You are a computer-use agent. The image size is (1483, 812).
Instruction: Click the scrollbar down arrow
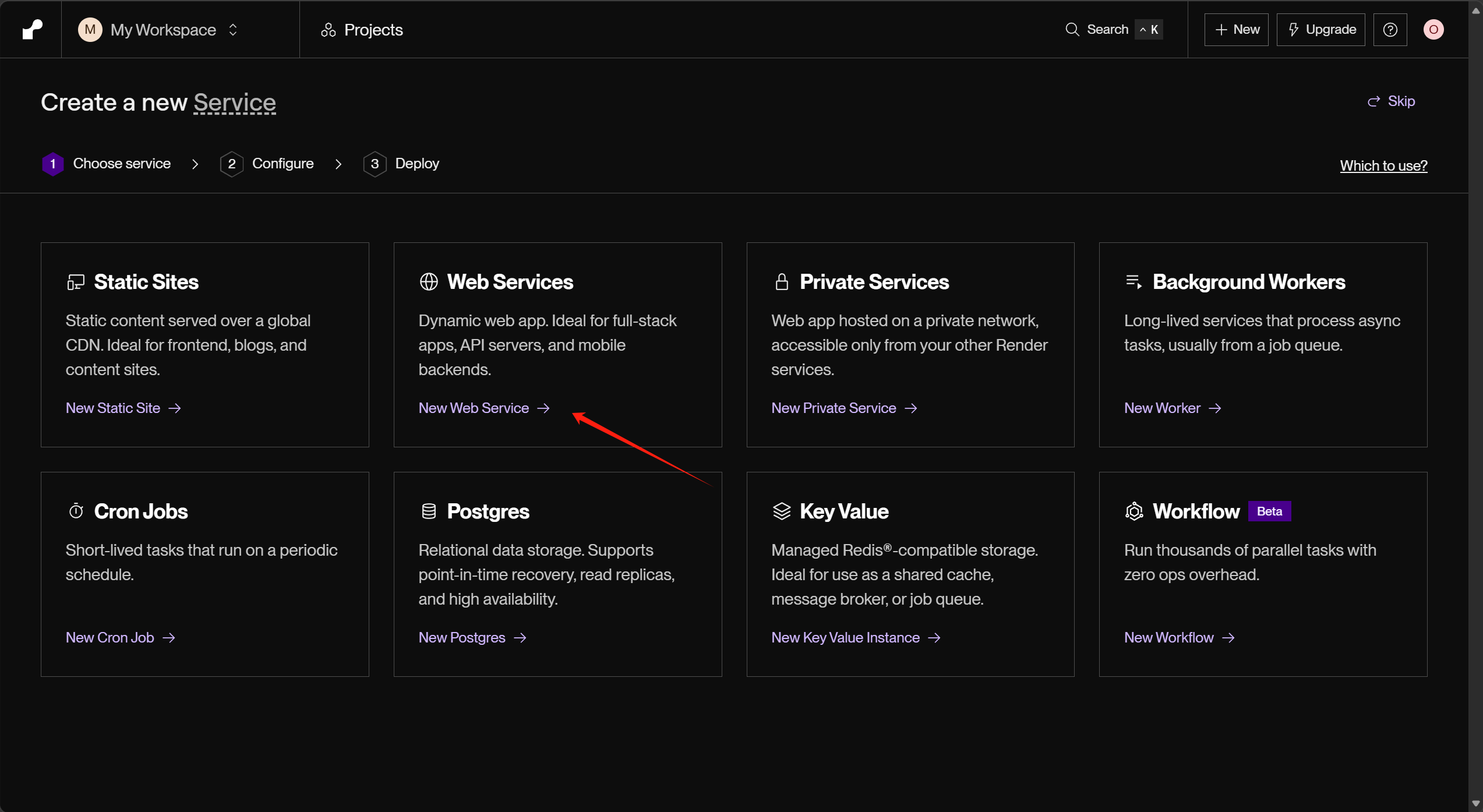(x=1476, y=803)
